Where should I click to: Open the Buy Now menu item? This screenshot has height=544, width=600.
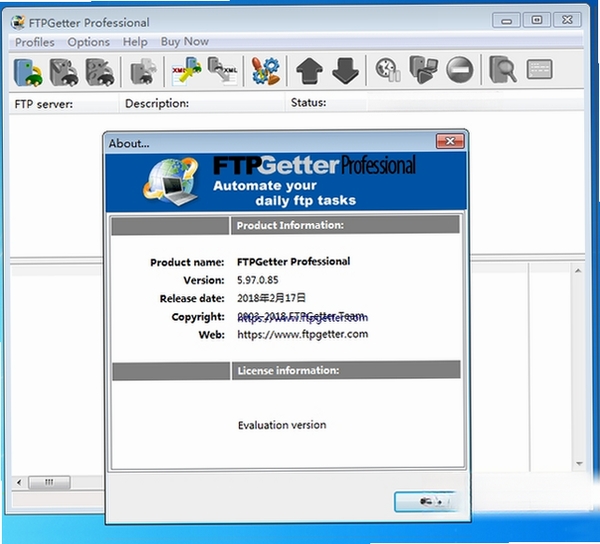[185, 41]
